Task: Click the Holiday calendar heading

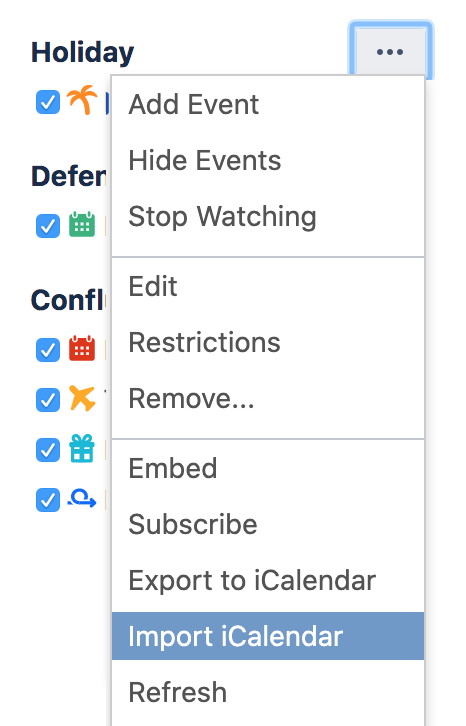Action: (82, 52)
